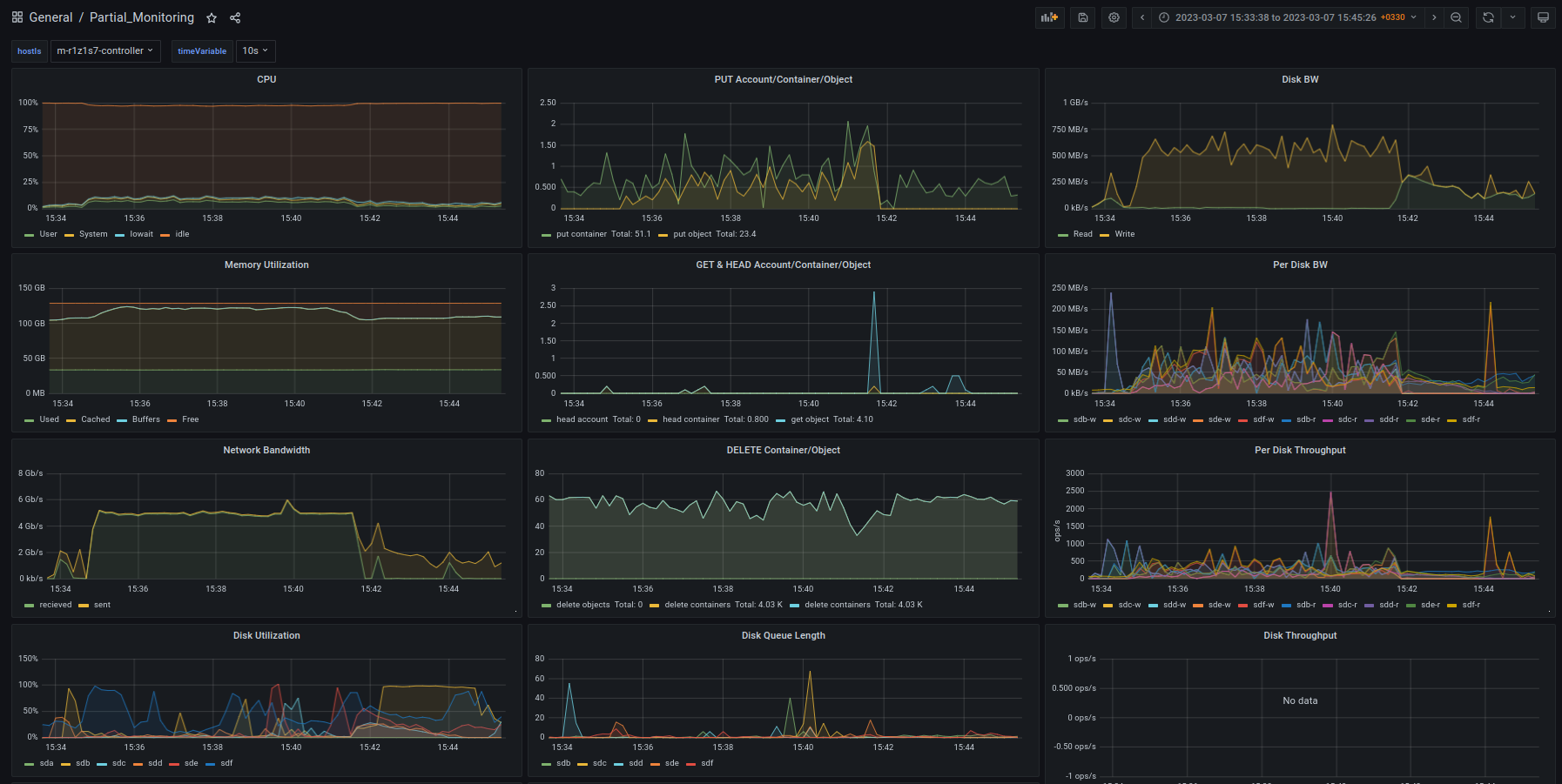
Task: Open the Disk Queue Length panel title menu
Action: click(783, 636)
